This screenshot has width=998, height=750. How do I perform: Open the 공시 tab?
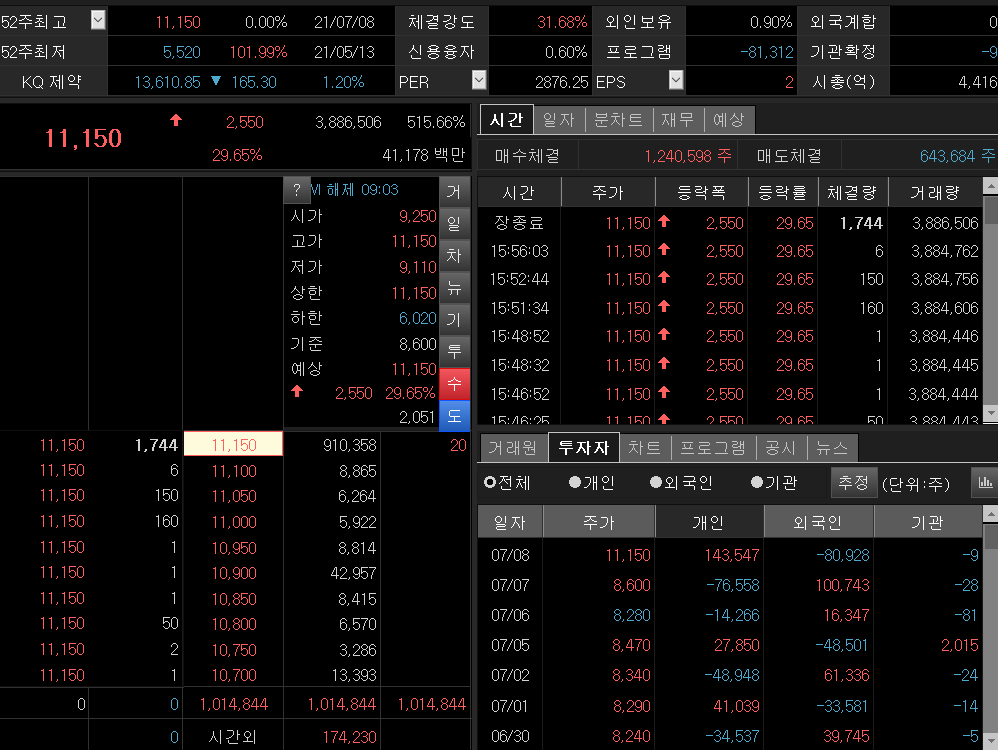coord(781,448)
